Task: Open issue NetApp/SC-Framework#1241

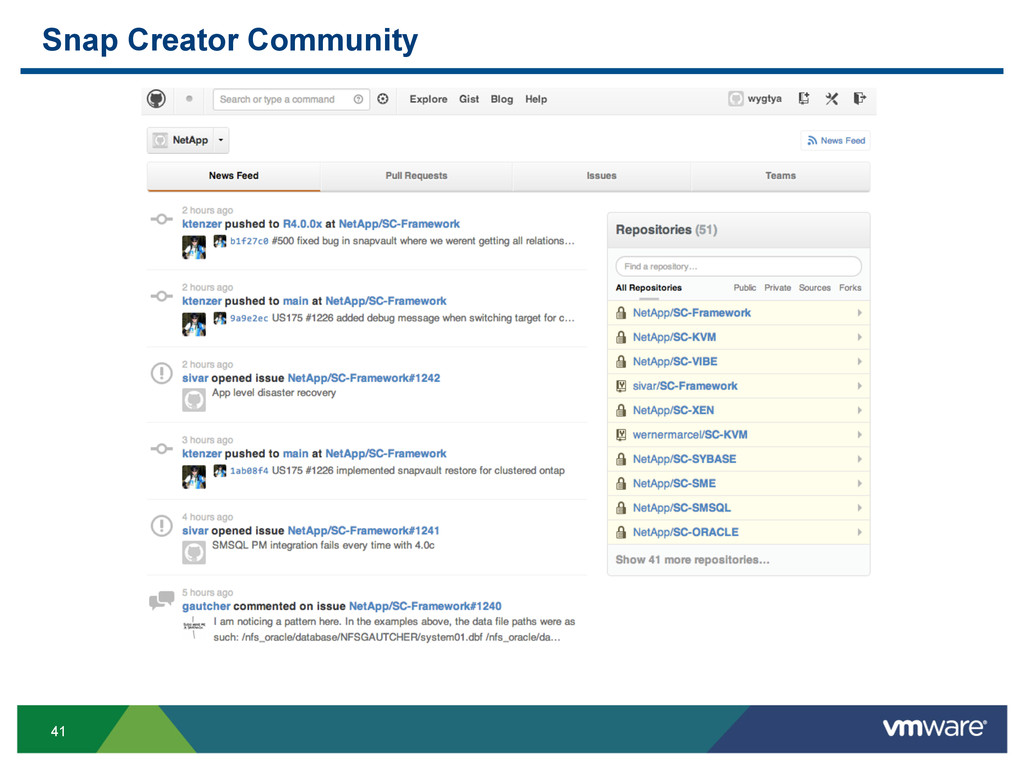Action: coord(364,531)
